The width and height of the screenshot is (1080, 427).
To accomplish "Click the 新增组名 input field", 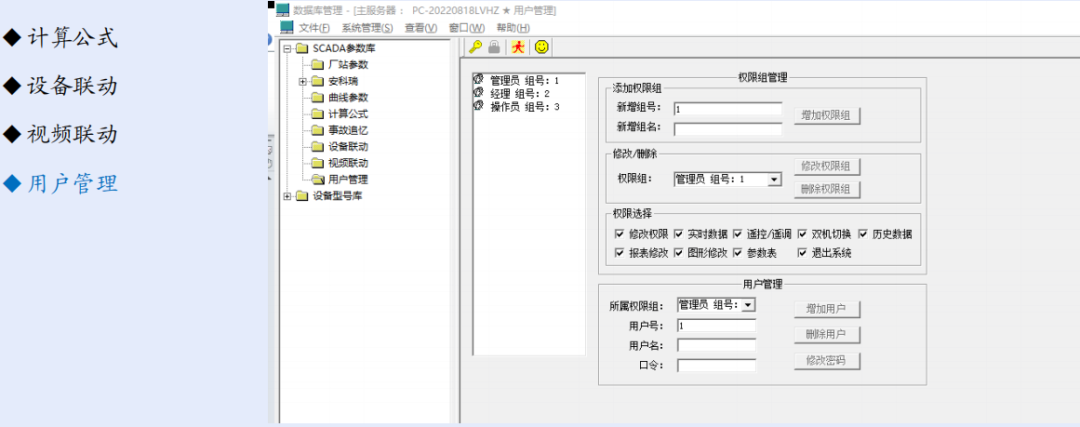I will (727, 129).
